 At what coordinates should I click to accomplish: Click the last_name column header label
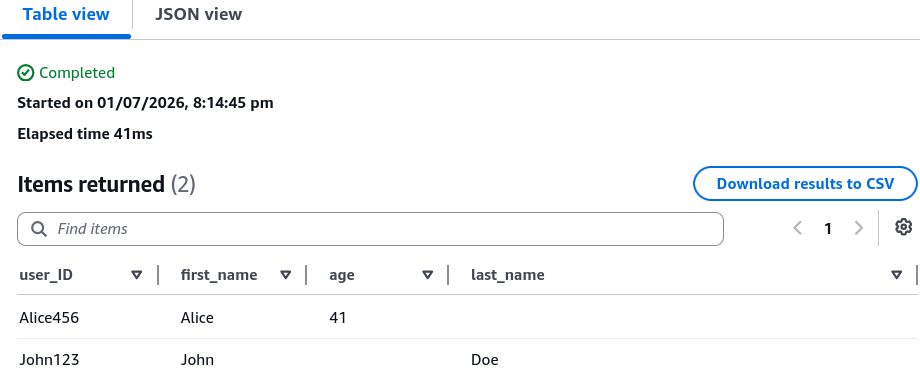click(x=508, y=275)
